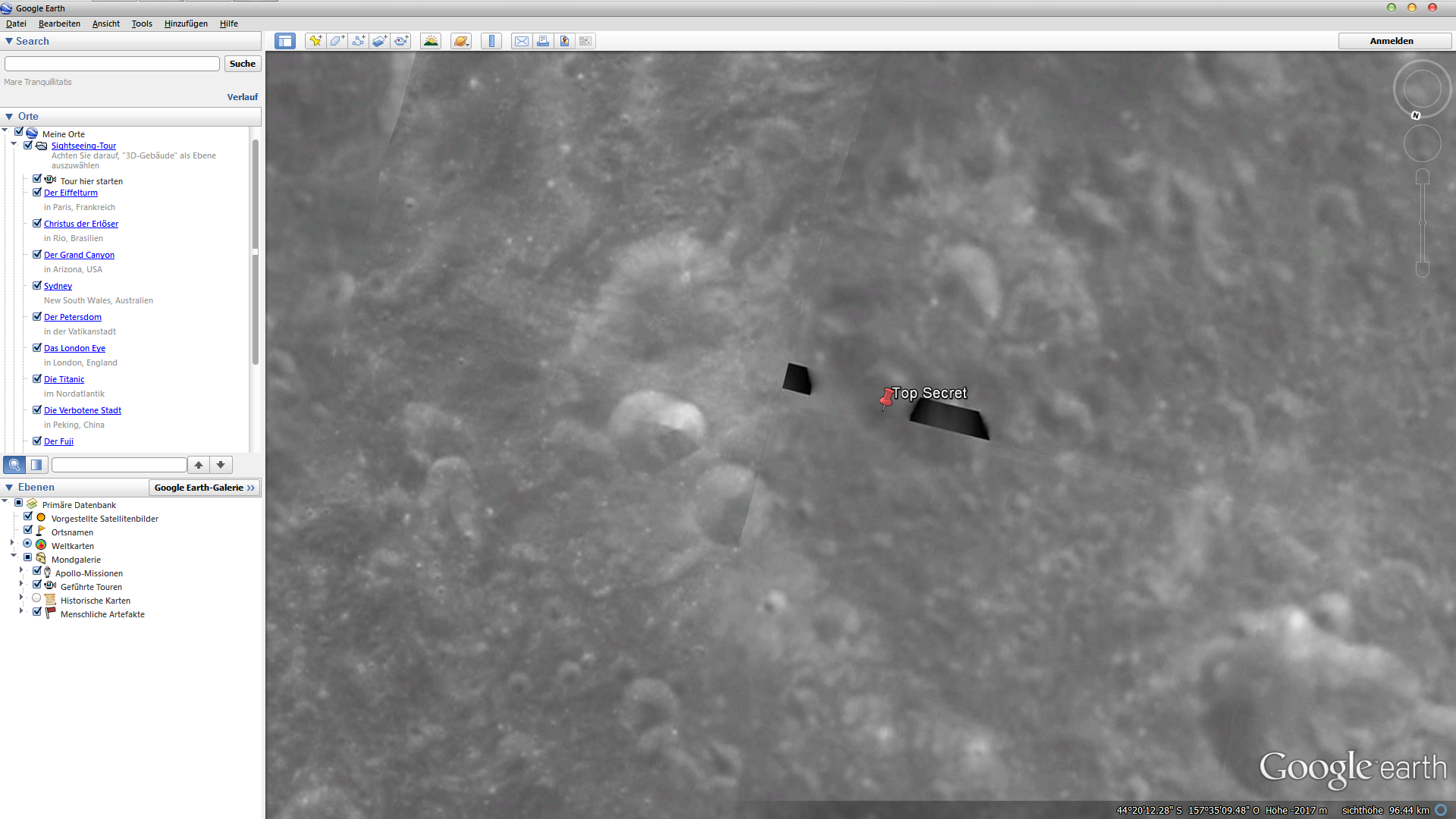Image resolution: width=1456 pixels, height=819 pixels.
Task: Toggle the sunlight display
Action: 431,41
